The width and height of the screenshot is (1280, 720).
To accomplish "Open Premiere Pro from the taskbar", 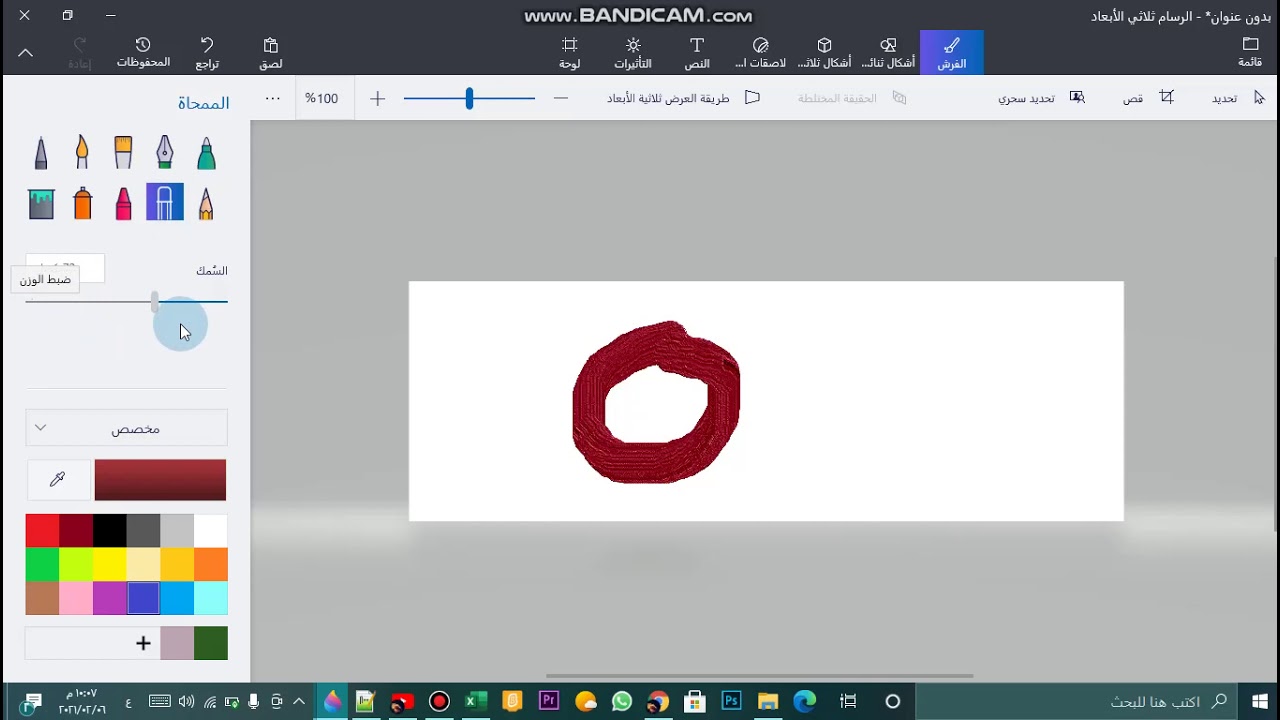I will [x=549, y=701].
